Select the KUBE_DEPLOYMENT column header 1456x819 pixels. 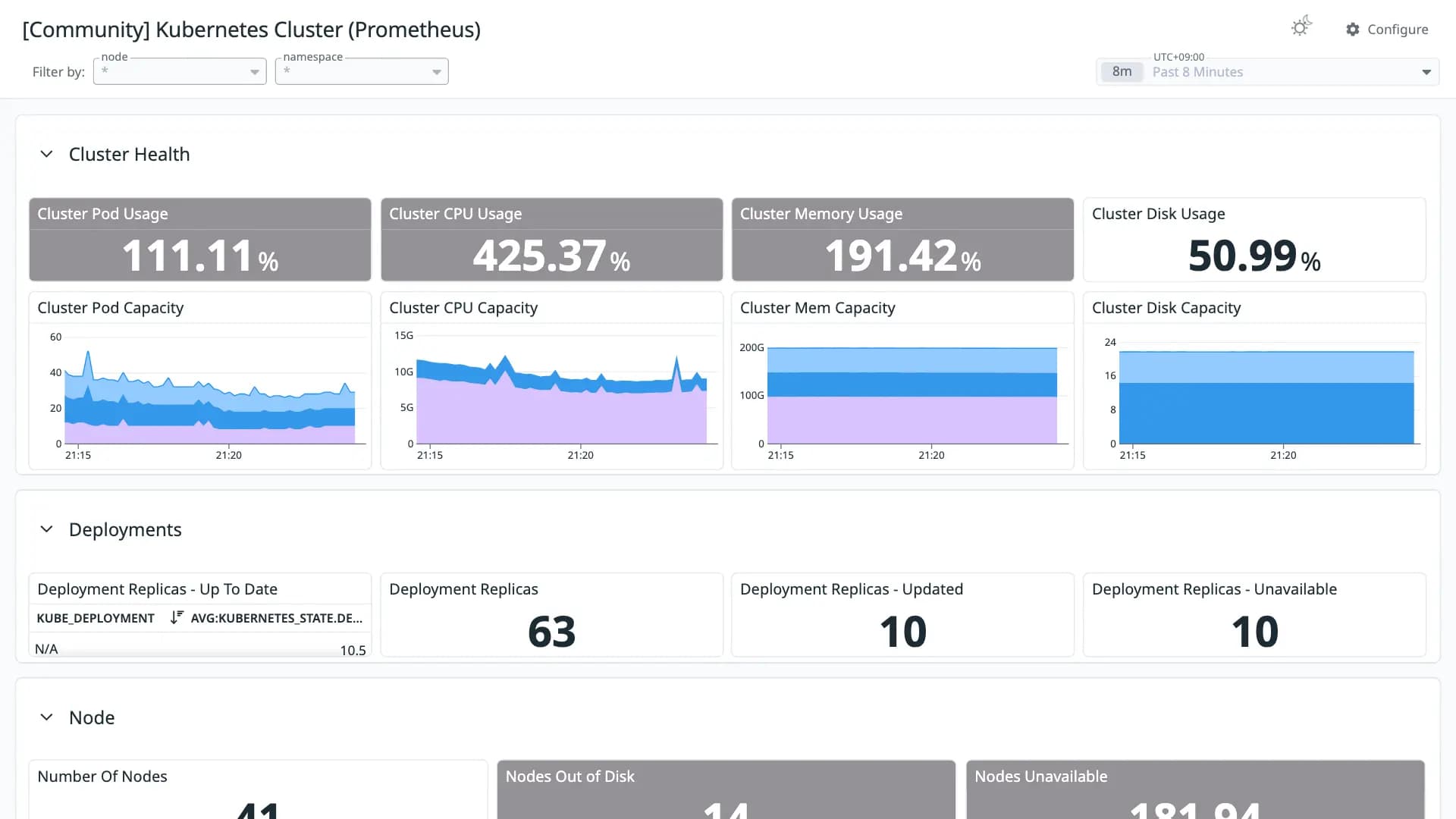[x=96, y=618]
